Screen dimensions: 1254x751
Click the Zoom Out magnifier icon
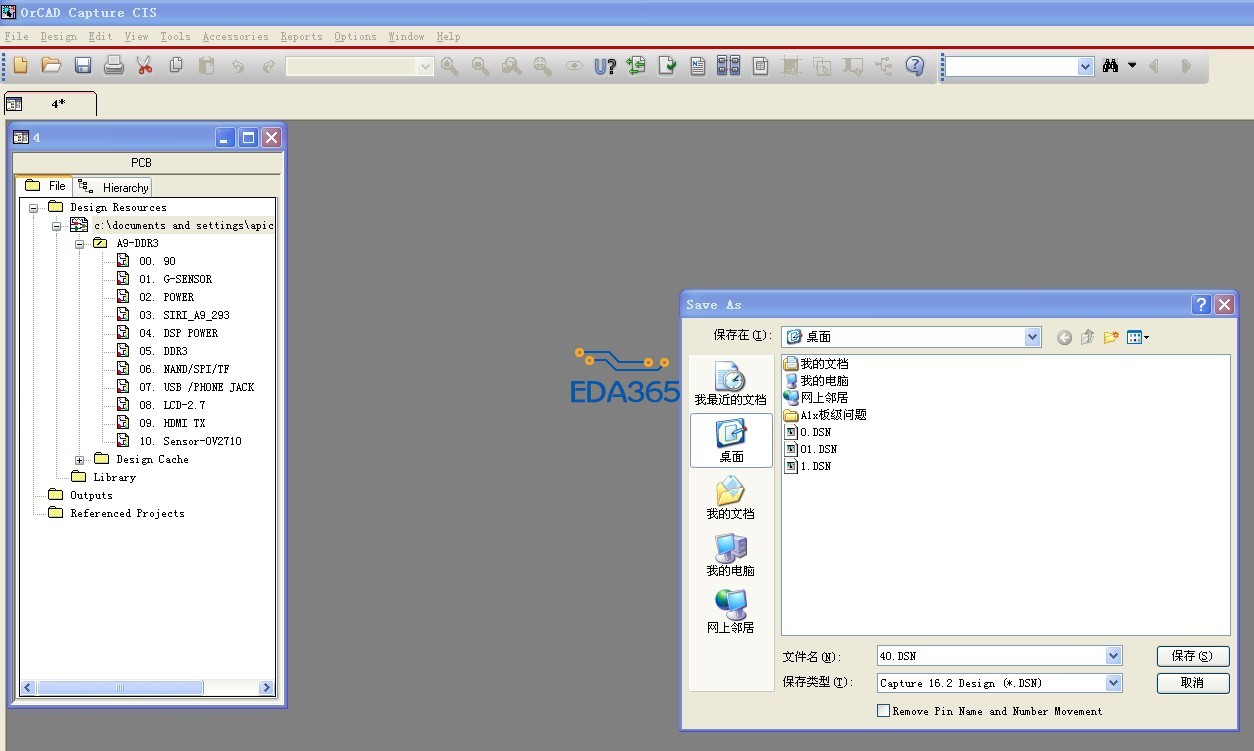pos(481,66)
